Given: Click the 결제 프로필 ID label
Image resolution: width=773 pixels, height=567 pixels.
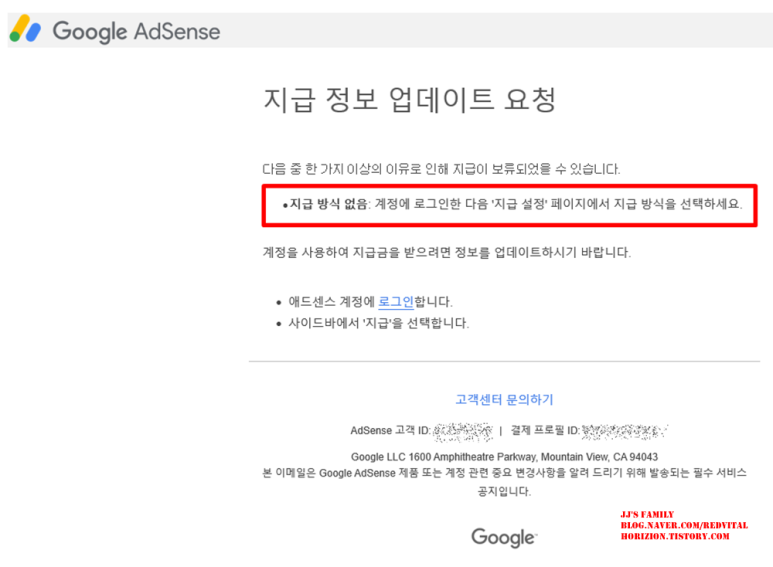Looking at the screenshot, I should coord(545,430).
